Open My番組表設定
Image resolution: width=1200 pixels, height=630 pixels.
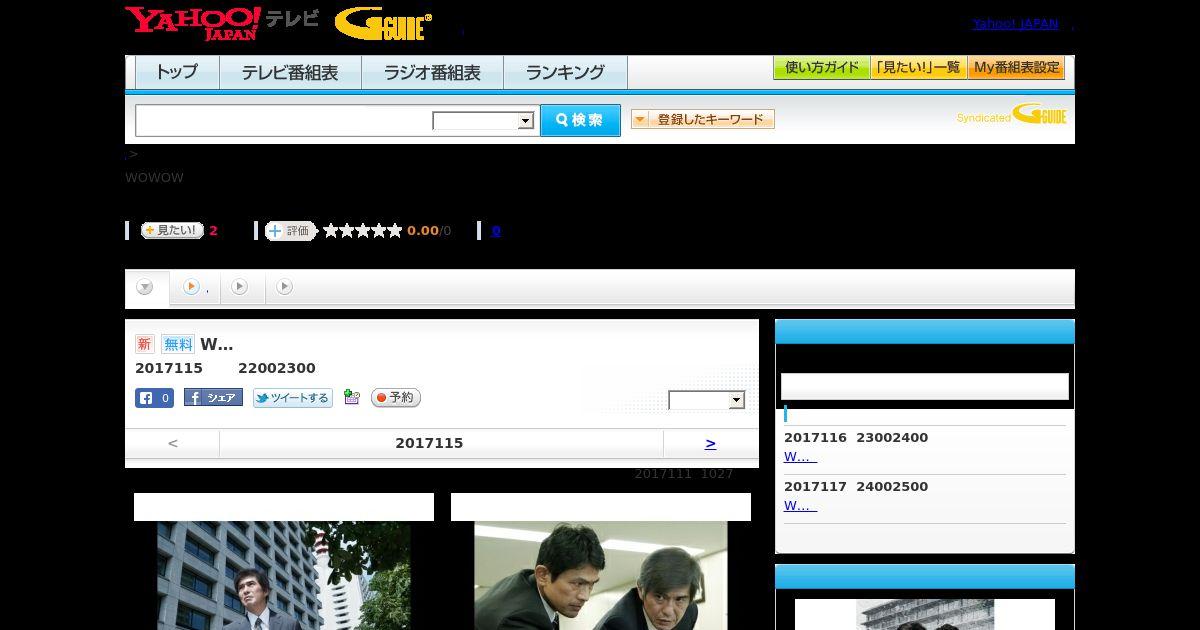pyautogui.click(x=1016, y=68)
